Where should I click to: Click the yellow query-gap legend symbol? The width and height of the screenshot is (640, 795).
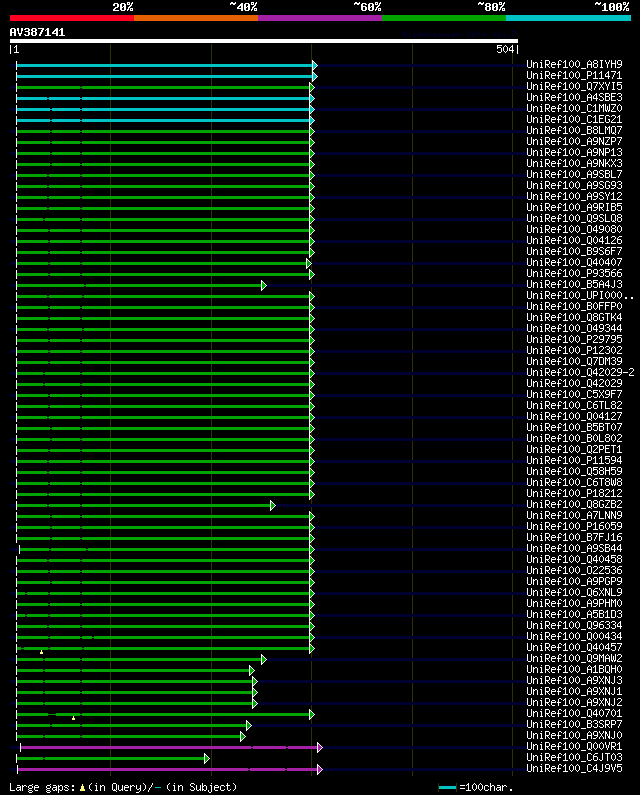pyautogui.click(x=82, y=787)
